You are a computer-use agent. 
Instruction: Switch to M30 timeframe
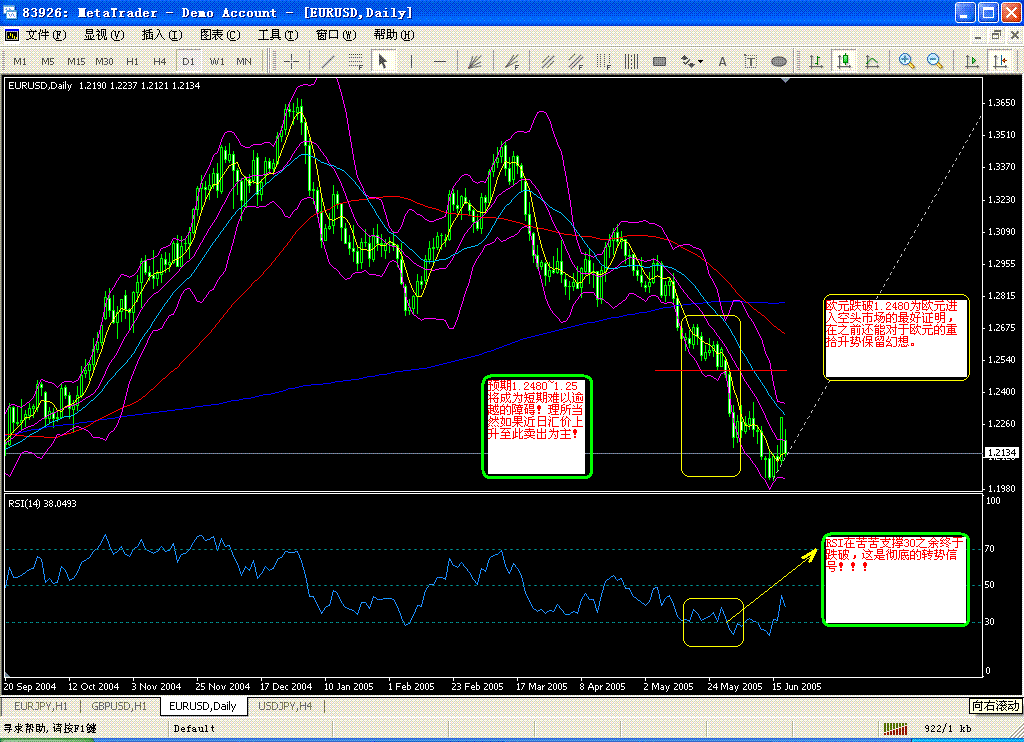click(x=104, y=61)
